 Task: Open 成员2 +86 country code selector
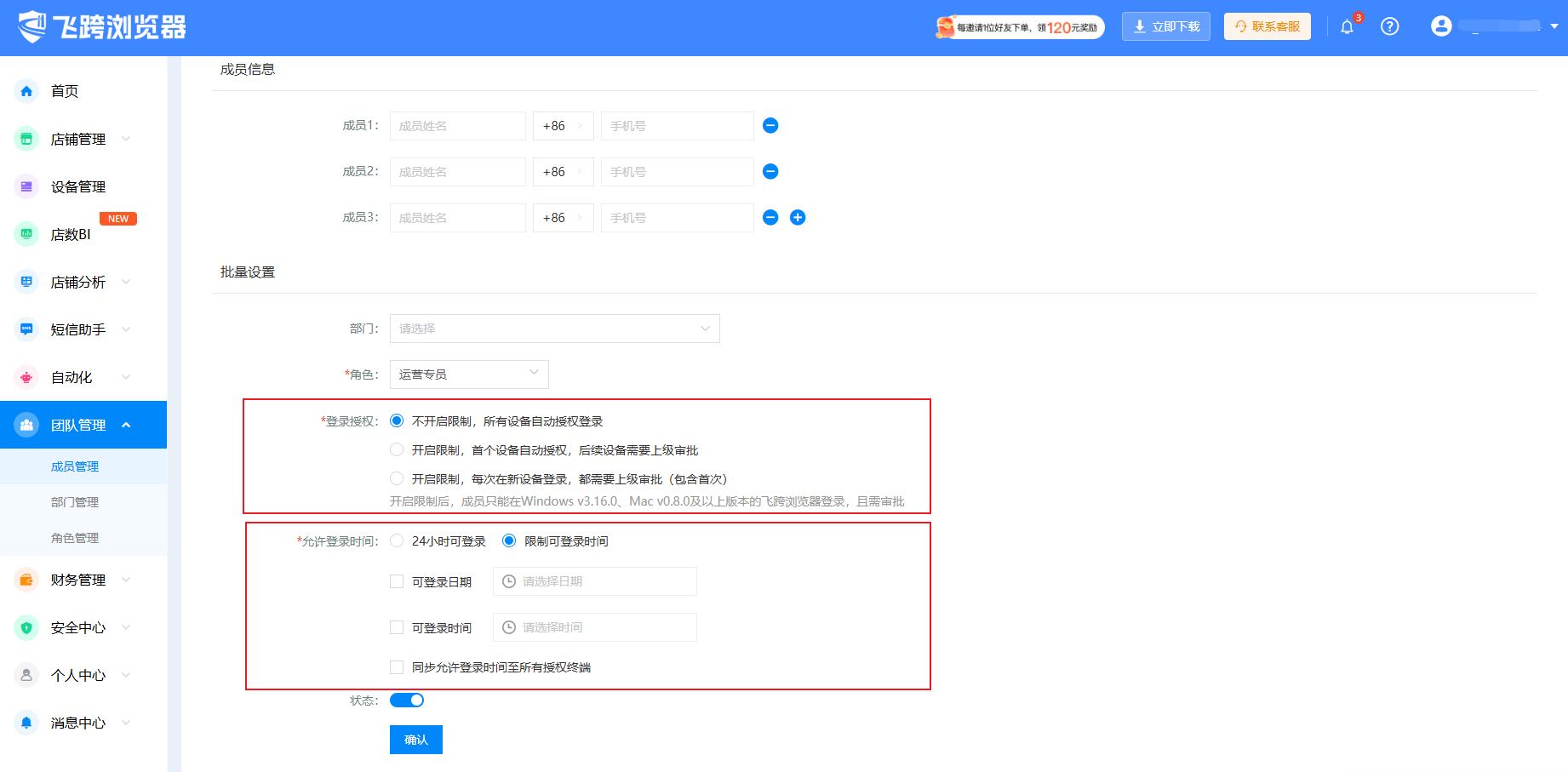(x=564, y=172)
